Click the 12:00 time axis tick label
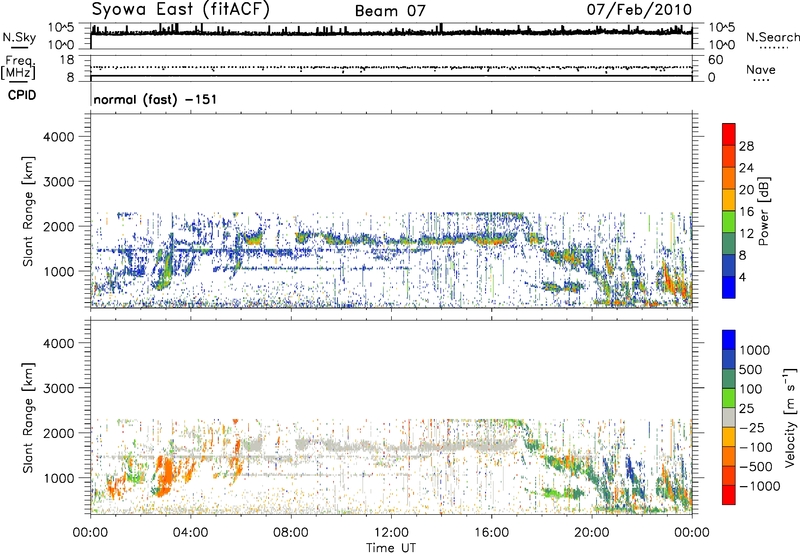Image resolution: width=800 pixels, height=554 pixels. [x=391, y=533]
